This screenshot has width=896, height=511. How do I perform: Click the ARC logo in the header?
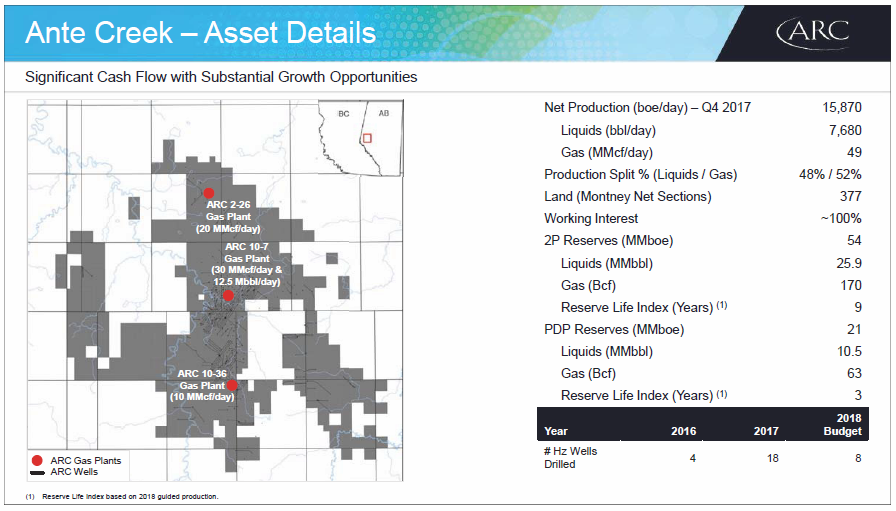(x=813, y=33)
